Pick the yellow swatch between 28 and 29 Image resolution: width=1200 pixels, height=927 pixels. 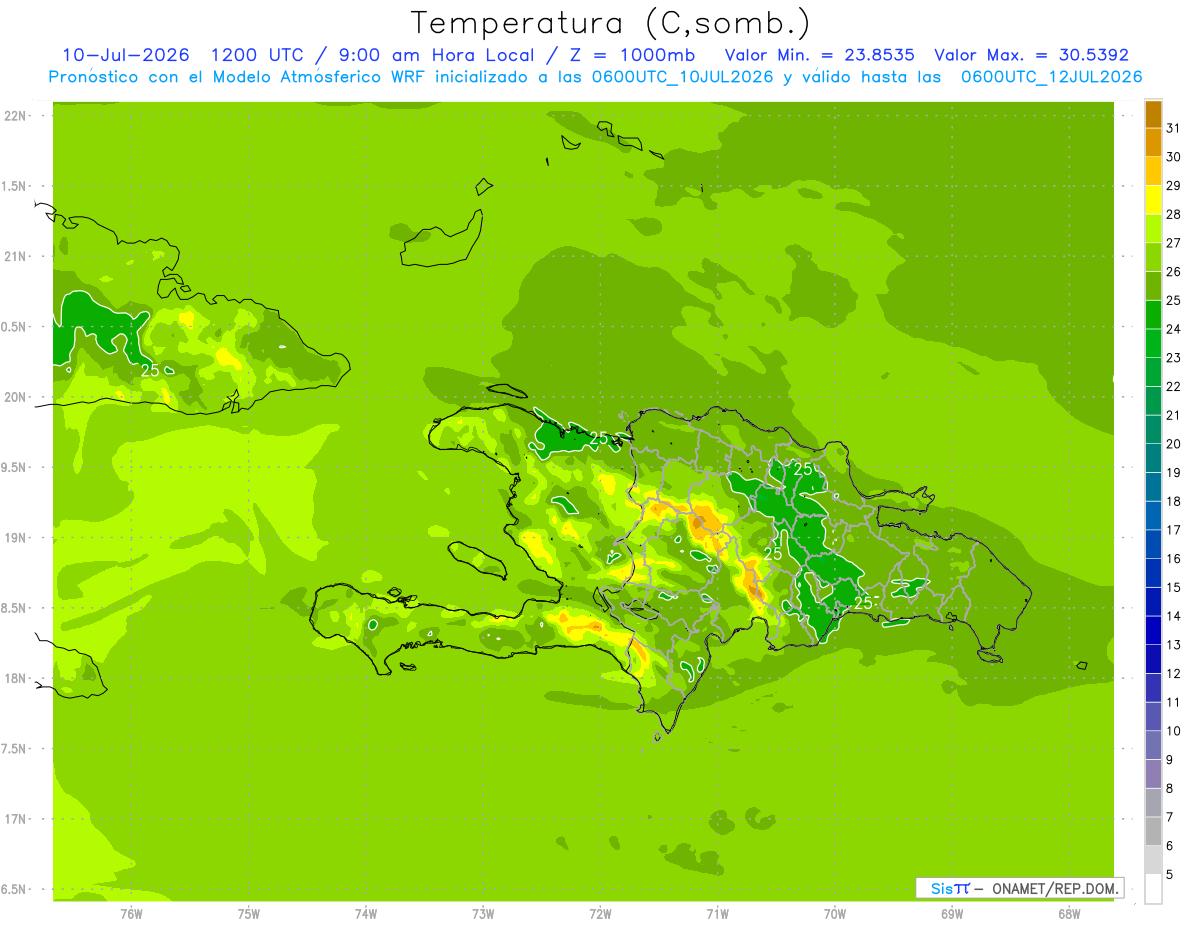(1153, 199)
